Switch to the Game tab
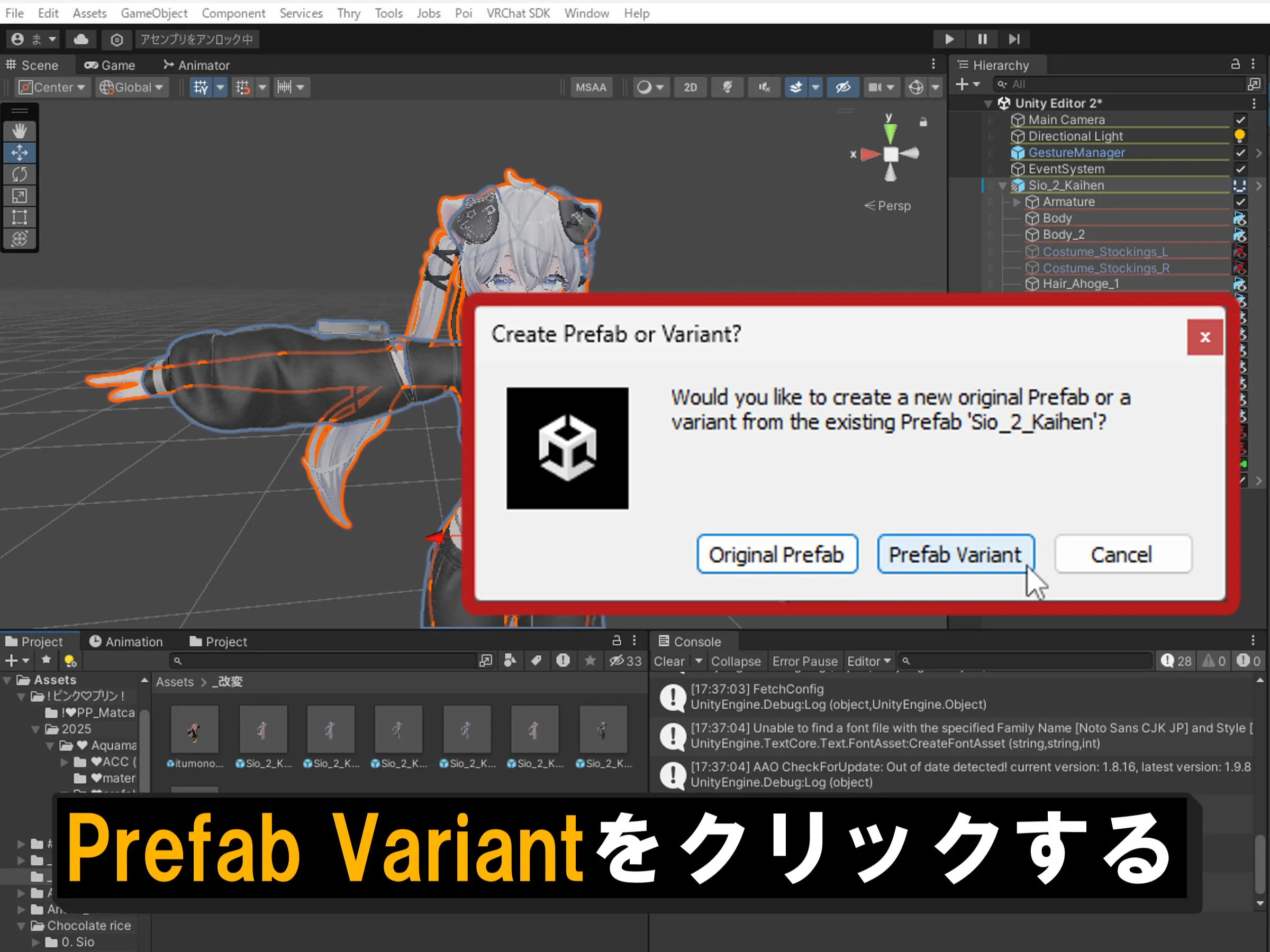 110,65
